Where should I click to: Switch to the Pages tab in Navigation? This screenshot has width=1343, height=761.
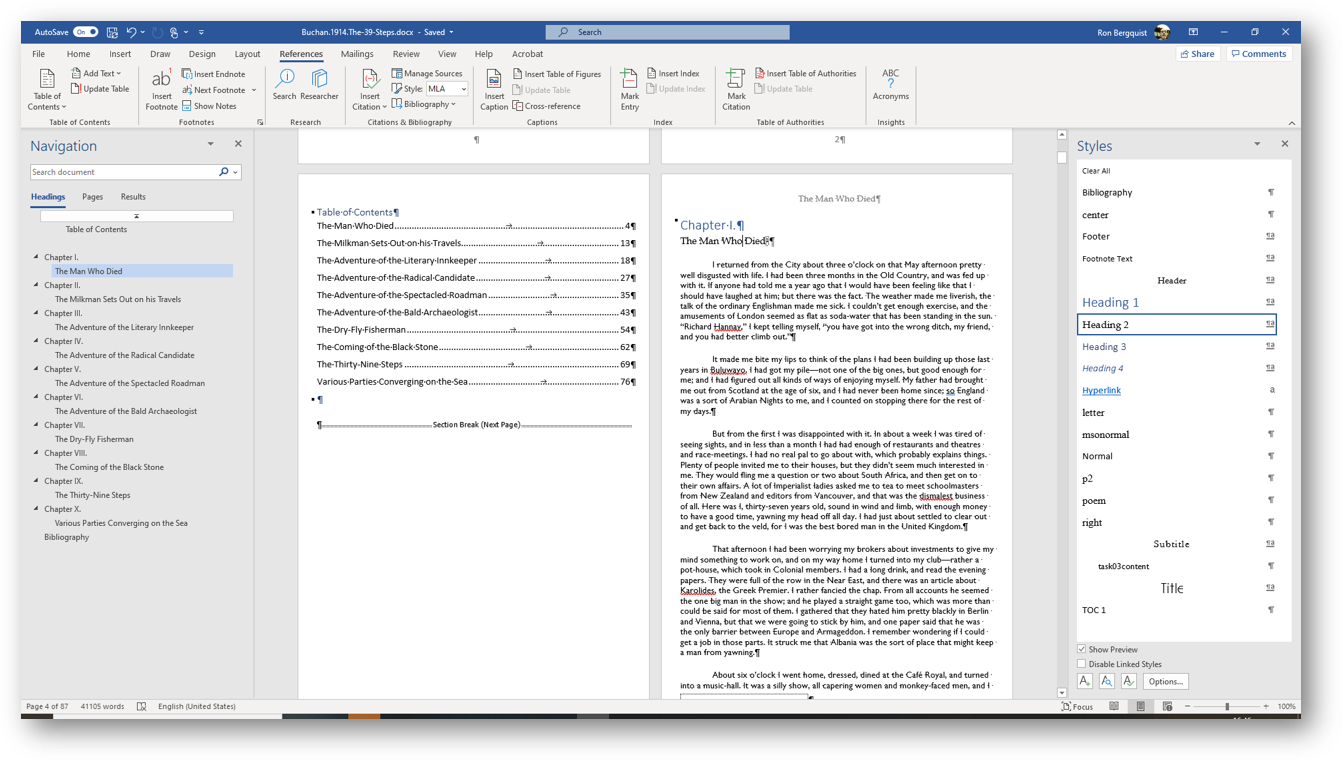point(92,197)
